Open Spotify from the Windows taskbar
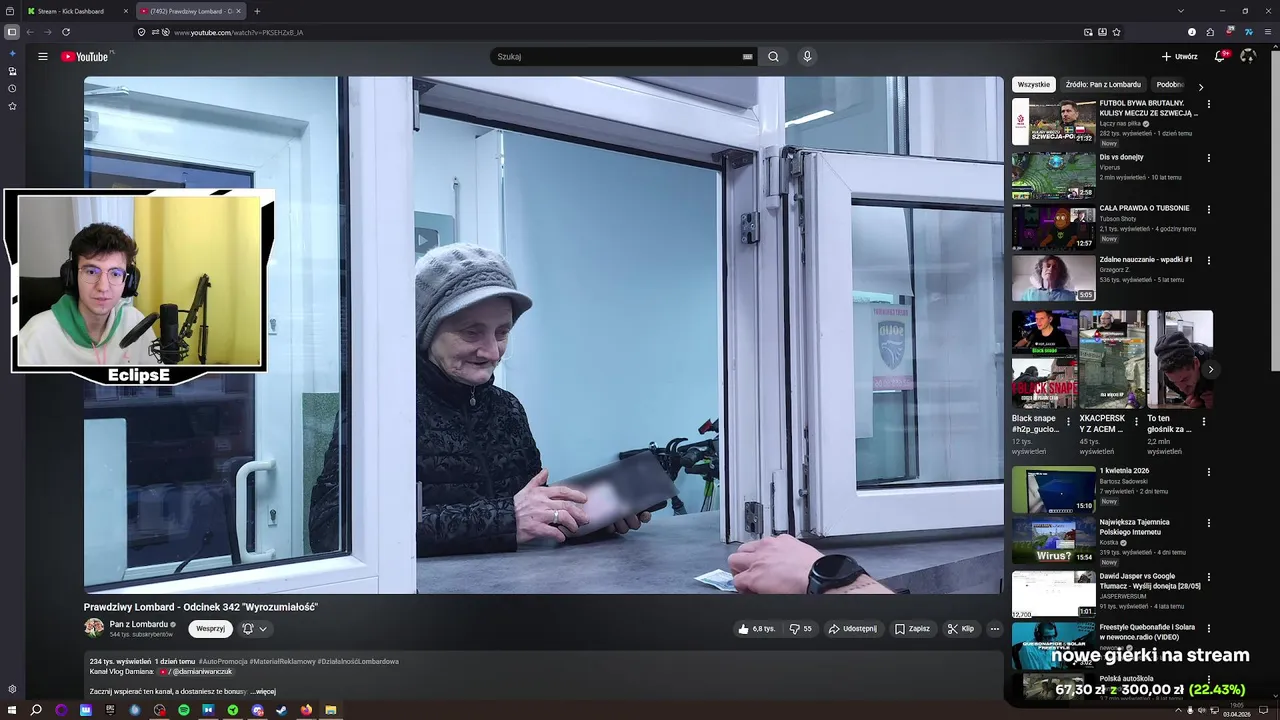The height and width of the screenshot is (720, 1280). coord(184,710)
